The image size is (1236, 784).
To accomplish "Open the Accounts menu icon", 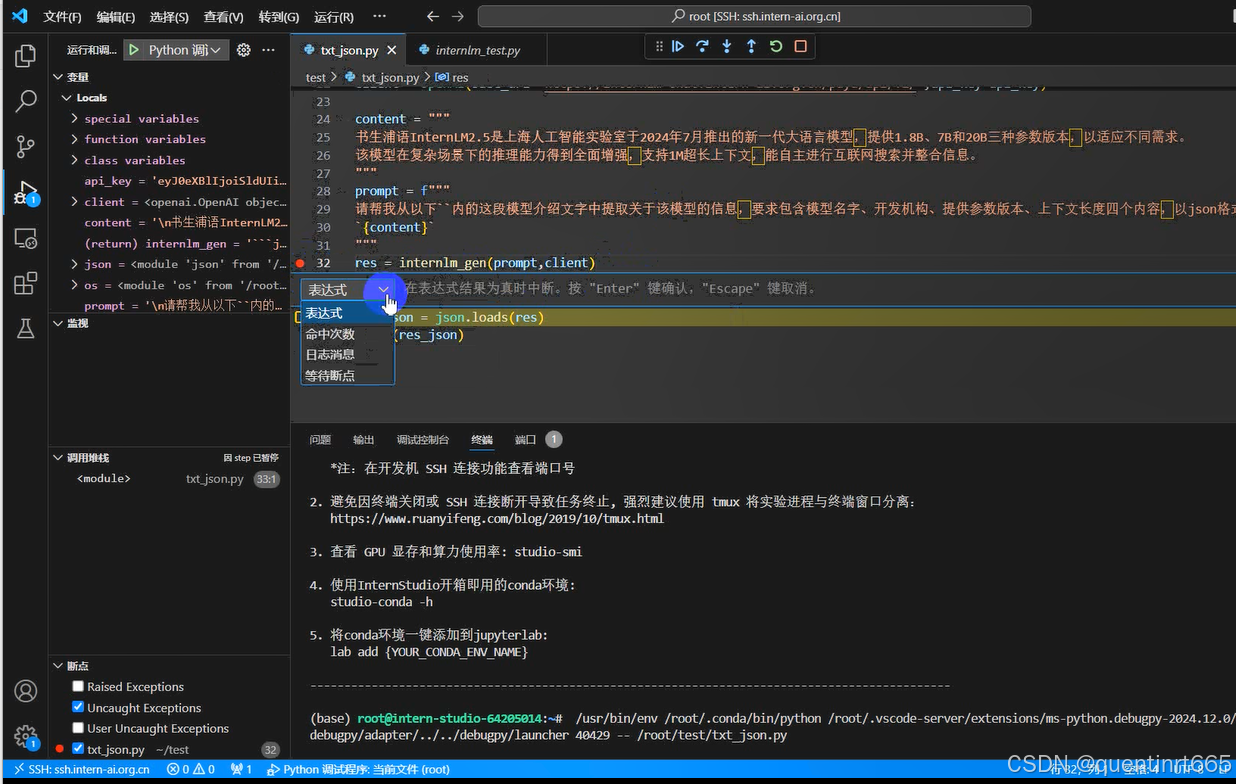I will 26,691.
